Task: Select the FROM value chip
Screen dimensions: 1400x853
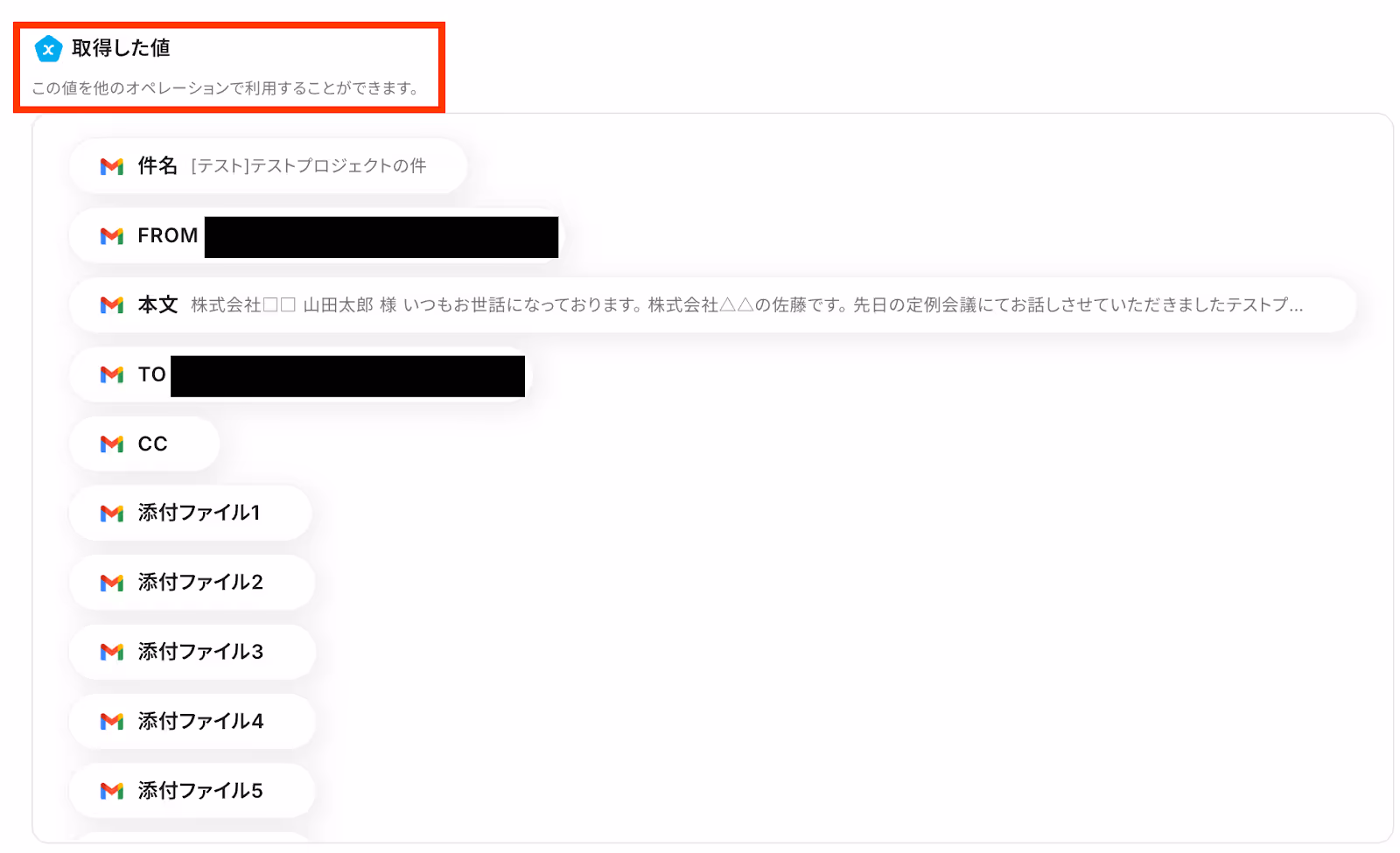Action: [x=316, y=236]
